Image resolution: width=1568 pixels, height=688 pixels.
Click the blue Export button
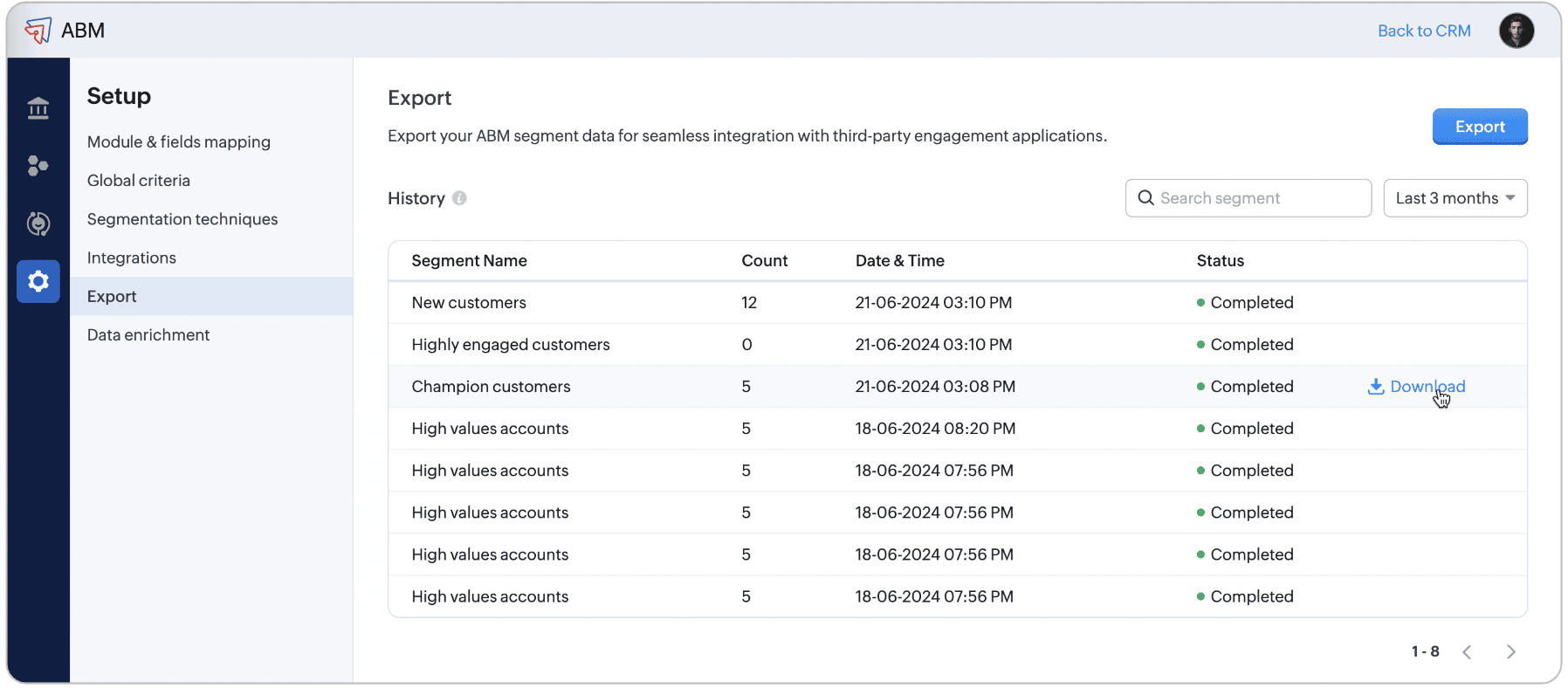[1479, 127]
